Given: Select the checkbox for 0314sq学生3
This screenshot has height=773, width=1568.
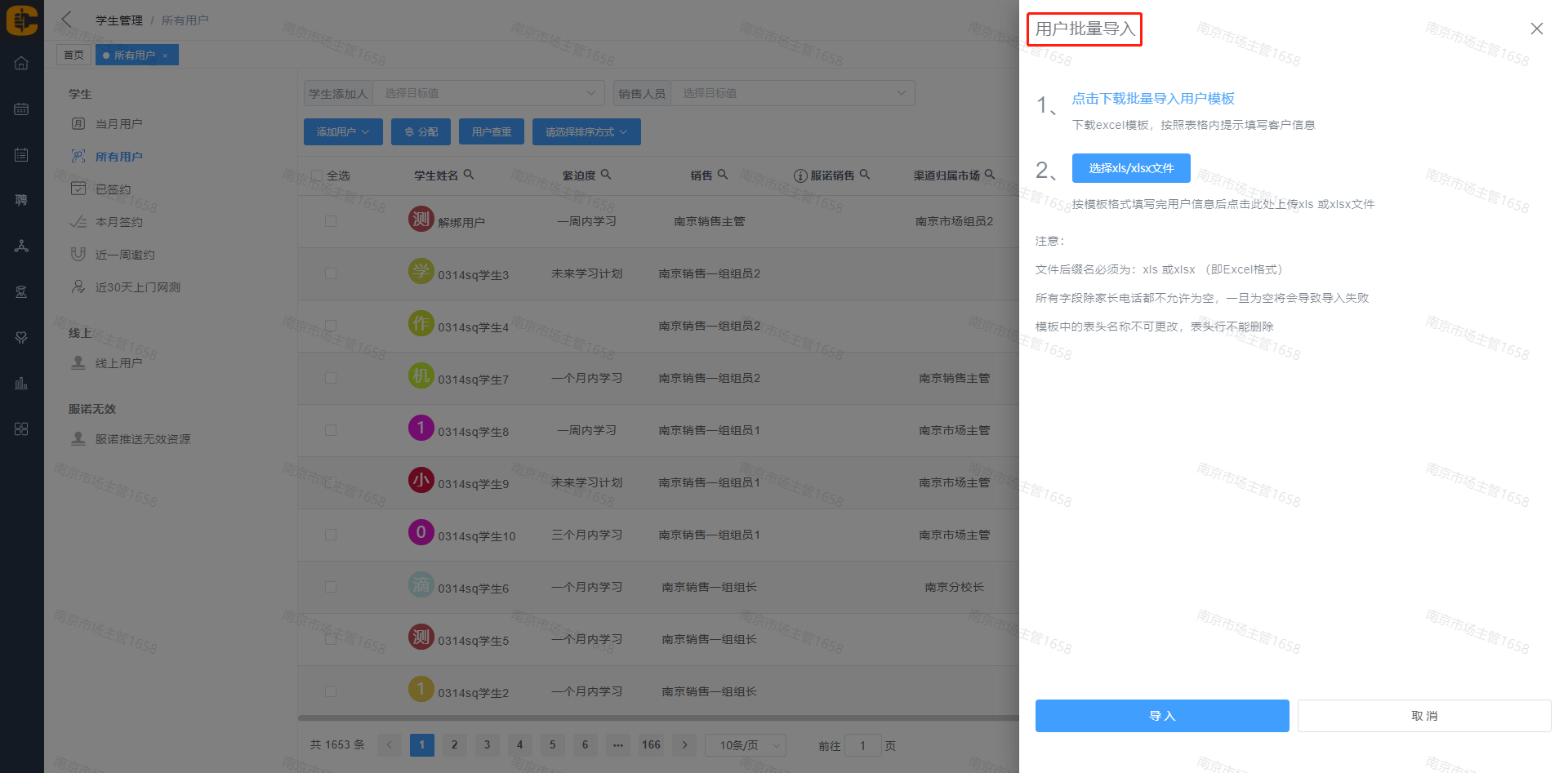Looking at the screenshot, I should coord(331,273).
